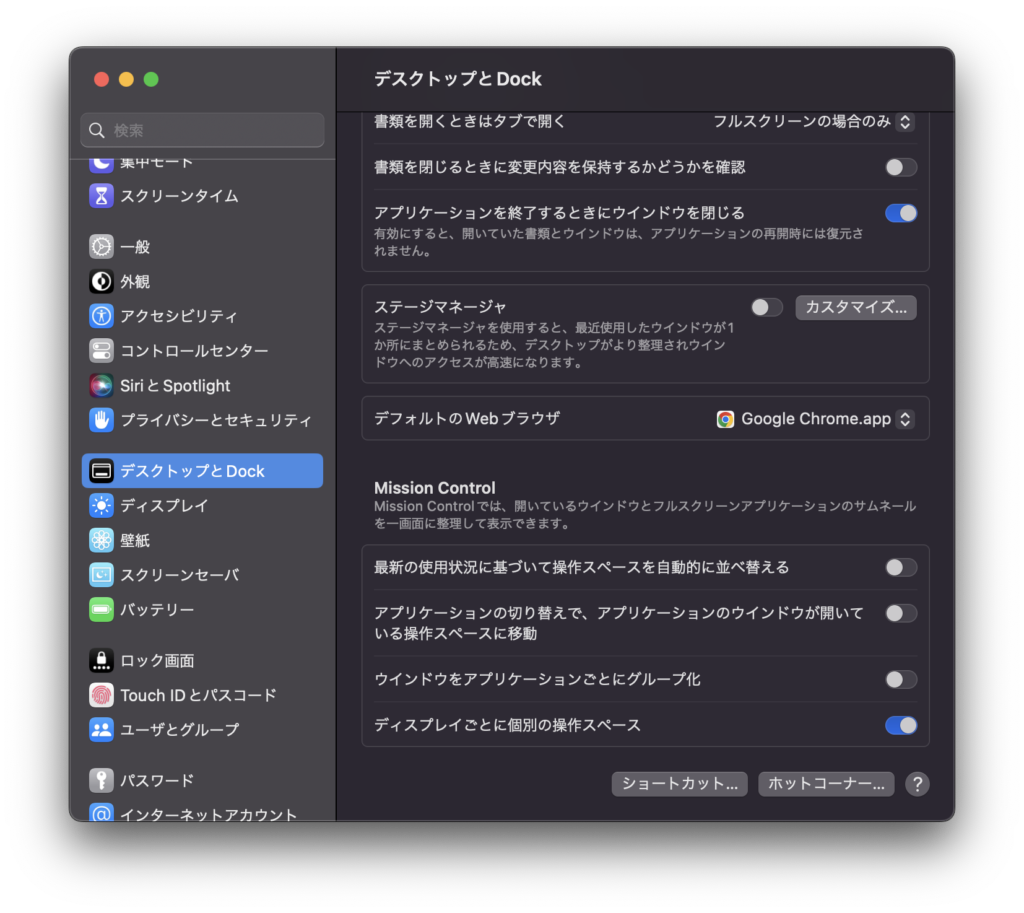The image size is (1024, 913).
Task: Click the ホットコーナー... button
Action: coord(826,784)
